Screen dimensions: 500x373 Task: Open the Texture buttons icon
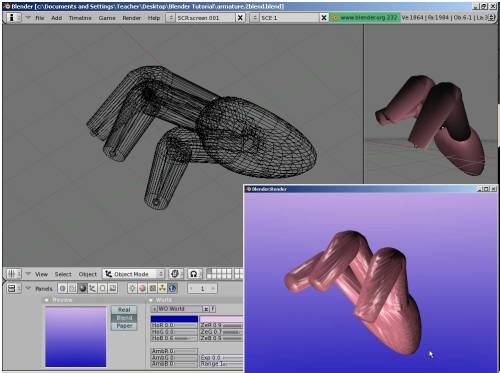pyautogui.click(x=152, y=288)
